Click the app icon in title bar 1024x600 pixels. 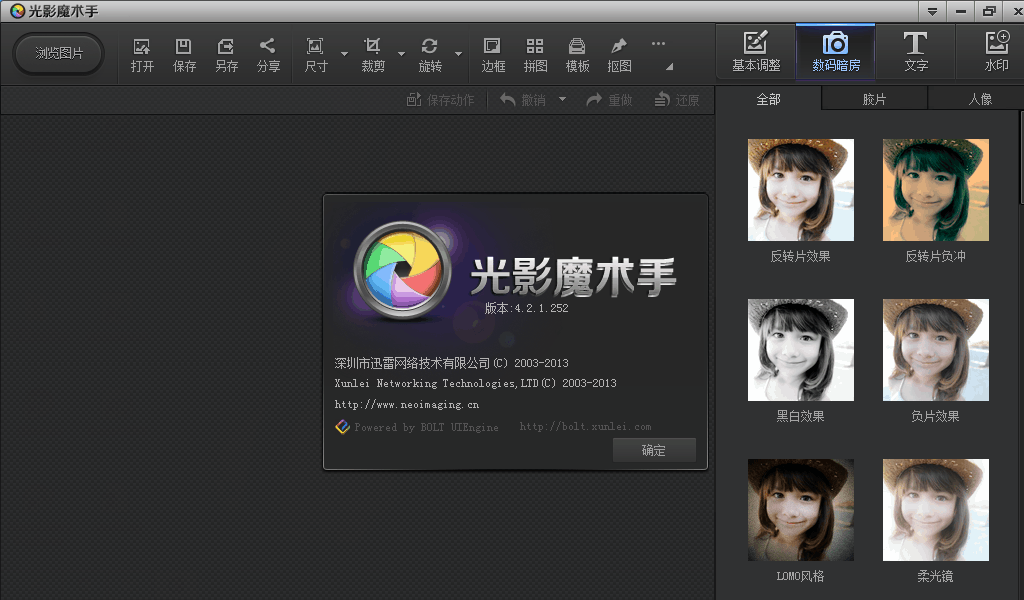click(18, 10)
